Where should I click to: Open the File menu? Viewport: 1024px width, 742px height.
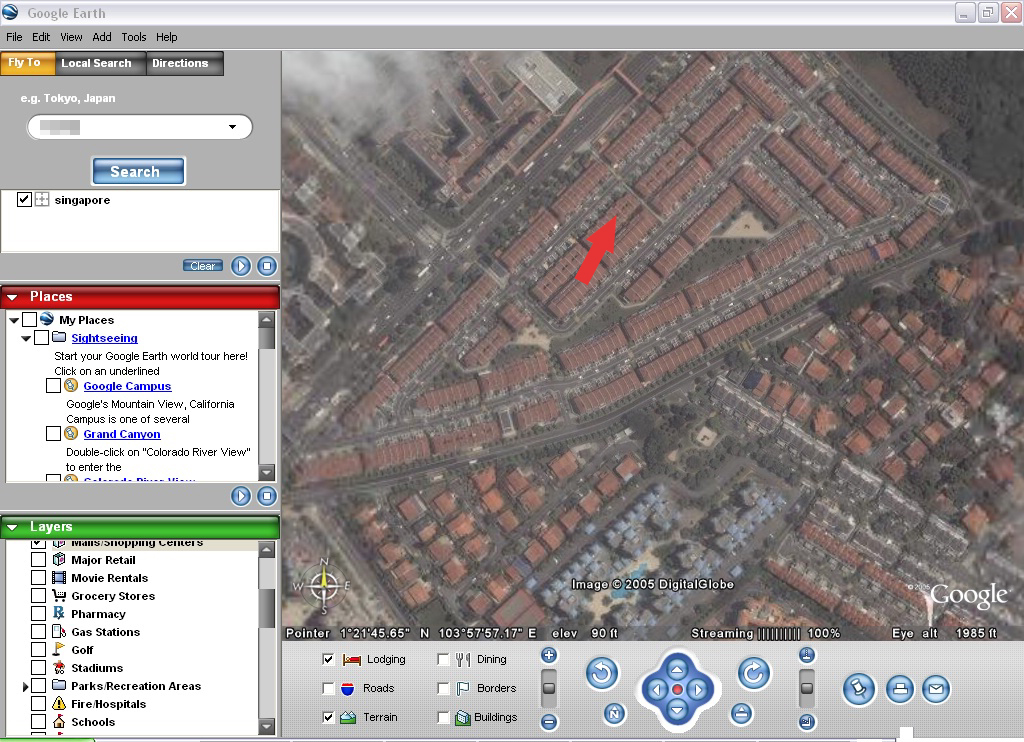pyautogui.click(x=14, y=37)
